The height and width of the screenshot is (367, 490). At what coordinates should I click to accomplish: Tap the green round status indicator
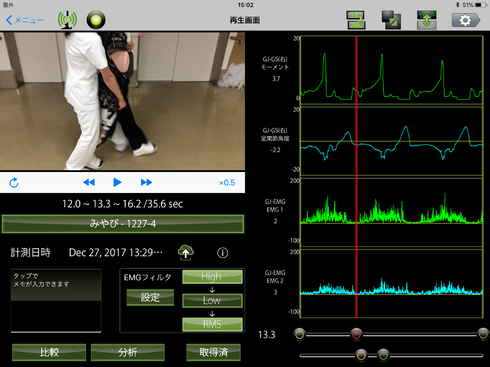(x=96, y=20)
